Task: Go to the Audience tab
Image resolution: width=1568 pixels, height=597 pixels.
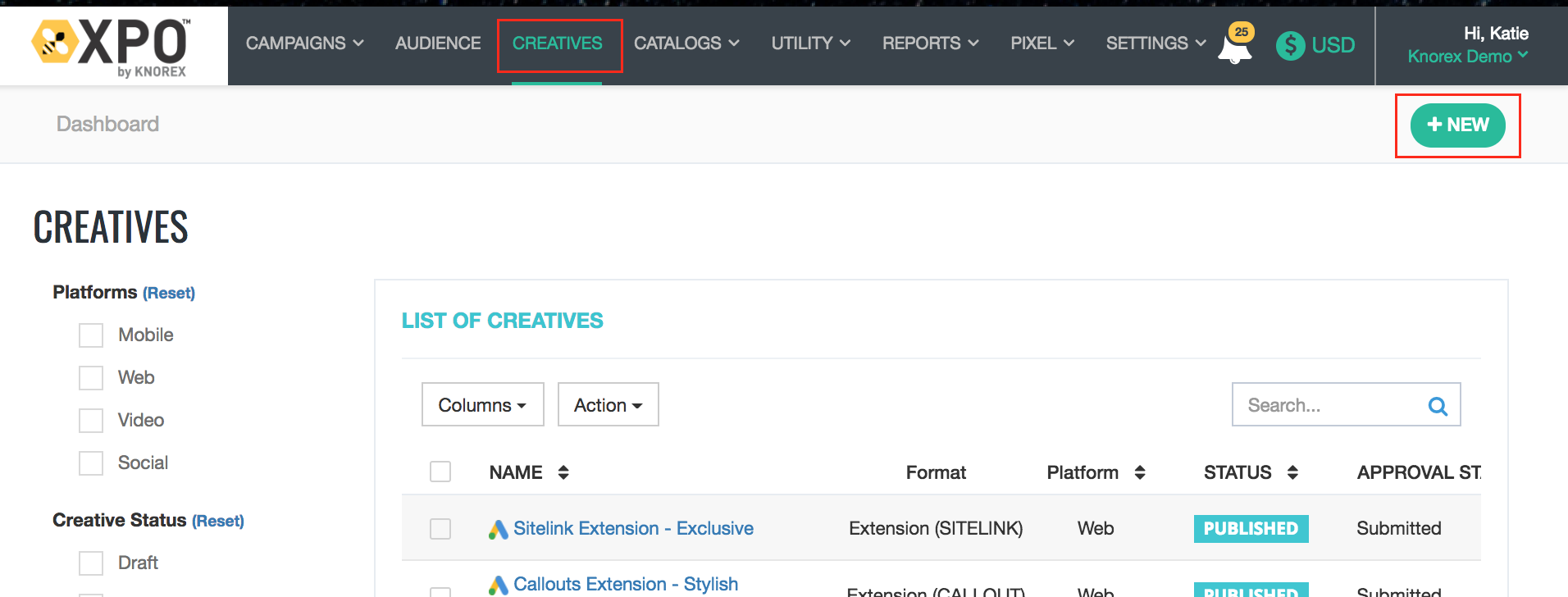Action: click(438, 43)
